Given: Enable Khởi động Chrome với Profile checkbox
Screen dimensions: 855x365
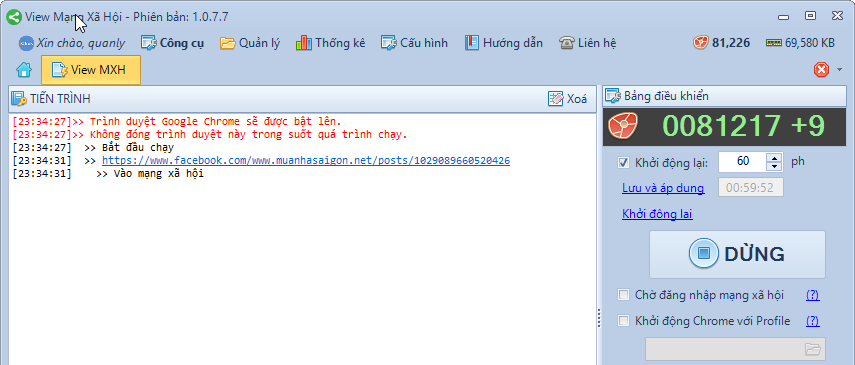Looking at the screenshot, I should pyautogui.click(x=623, y=321).
